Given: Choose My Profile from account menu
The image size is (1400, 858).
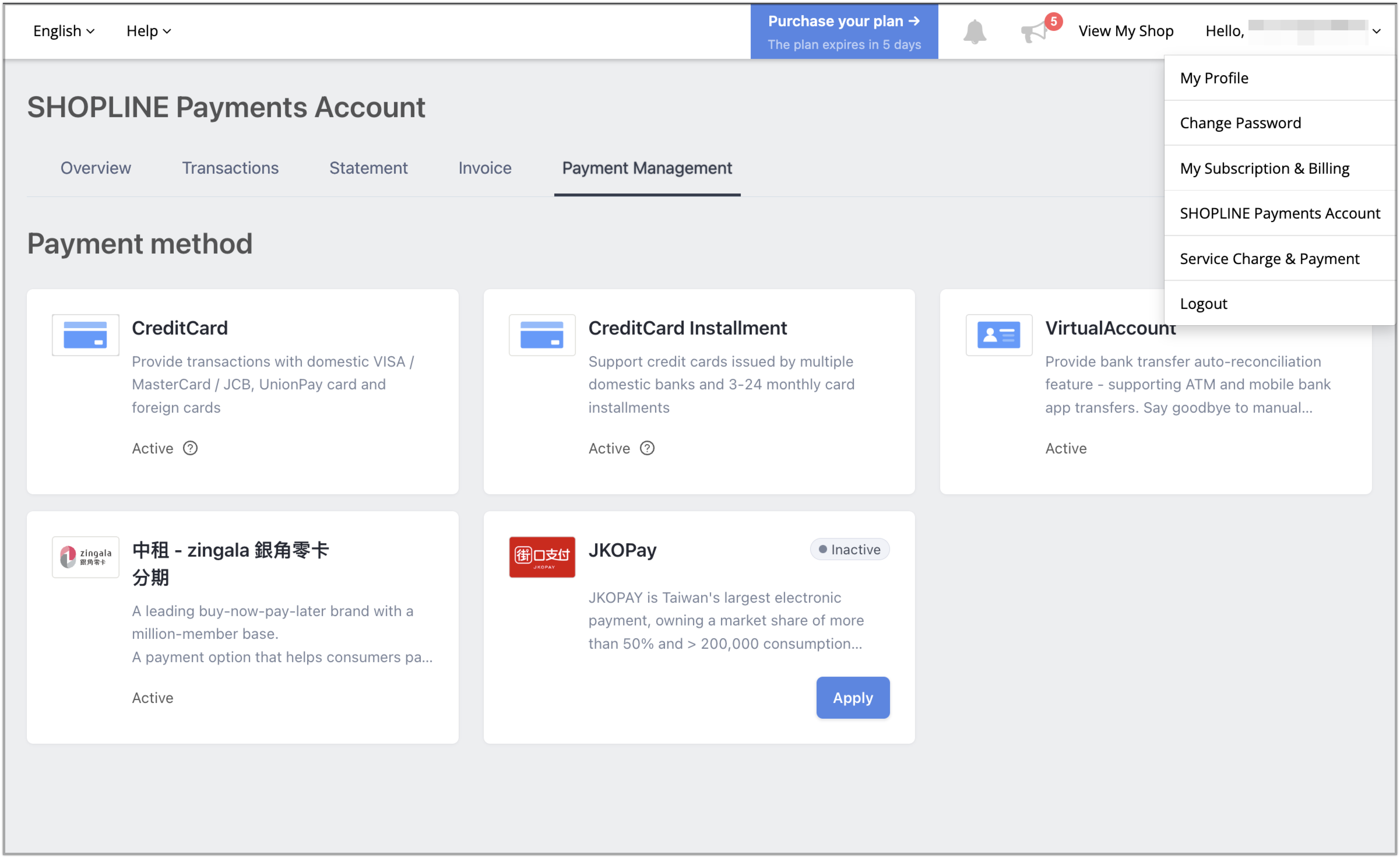Looking at the screenshot, I should (x=1280, y=78).
